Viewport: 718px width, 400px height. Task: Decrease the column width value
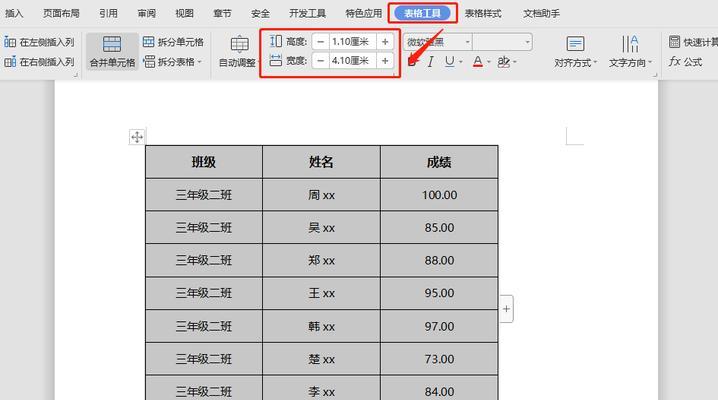pyautogui.click(x=321, y=60)
